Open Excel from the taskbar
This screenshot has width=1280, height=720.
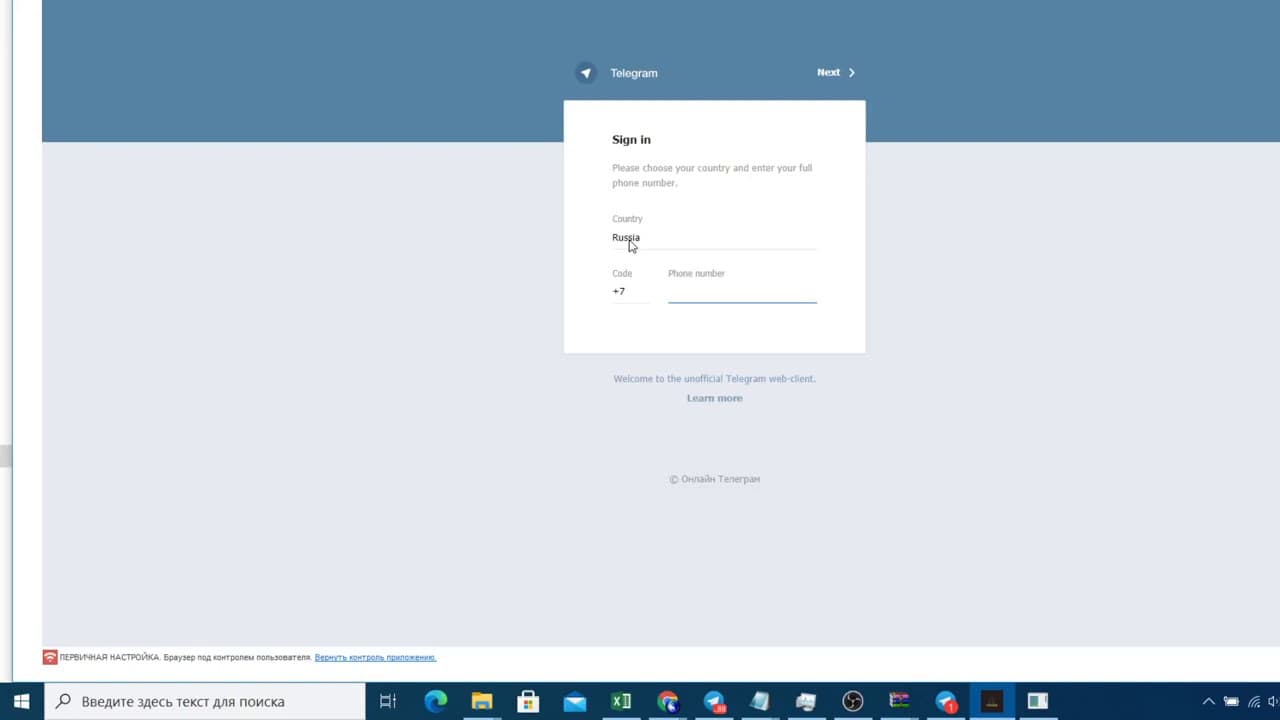(x=621, y=701)
